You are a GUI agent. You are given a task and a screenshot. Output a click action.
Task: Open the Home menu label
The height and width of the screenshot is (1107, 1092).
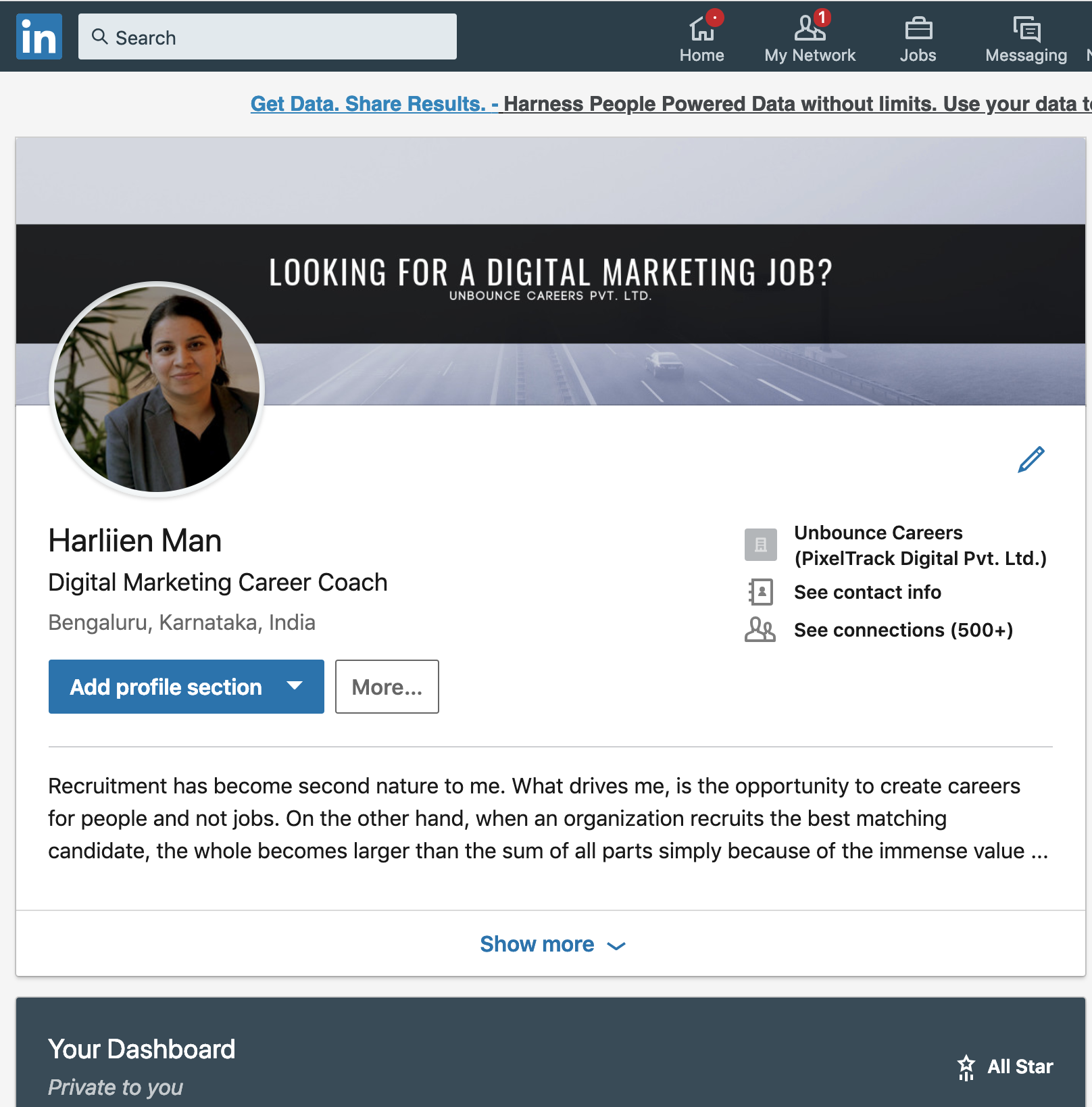point(701,55)
